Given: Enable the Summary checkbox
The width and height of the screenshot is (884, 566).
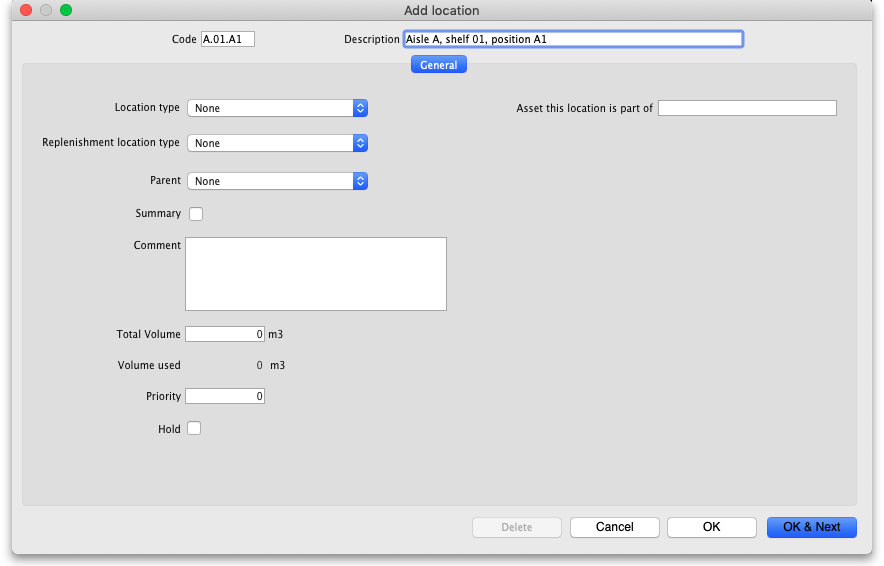Looking at the screenshot, I should point(196,214).
